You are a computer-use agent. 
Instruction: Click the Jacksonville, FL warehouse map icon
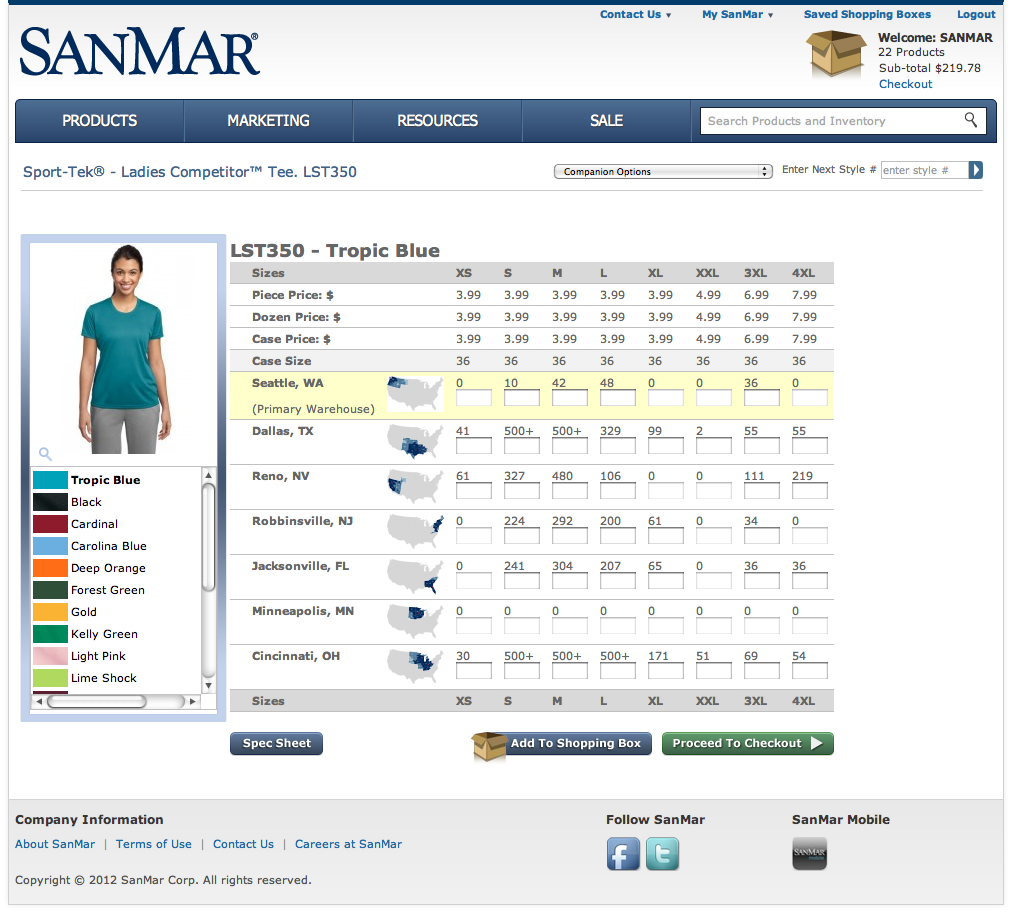pyautogui.click(x=415, y=577)
